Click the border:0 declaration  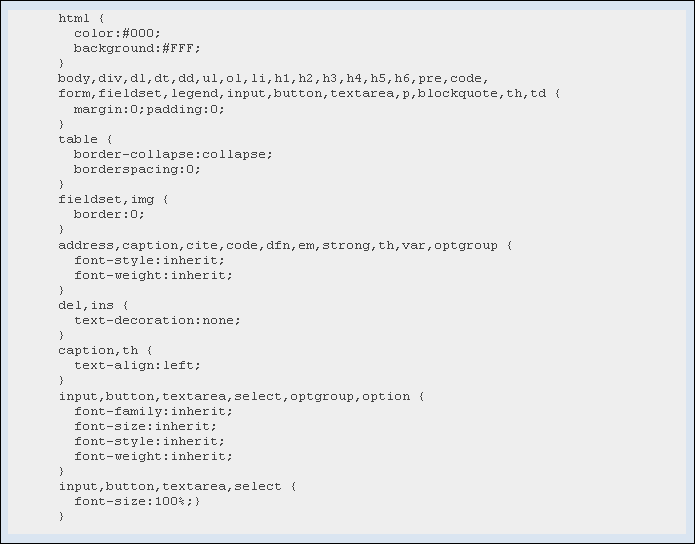109,214
